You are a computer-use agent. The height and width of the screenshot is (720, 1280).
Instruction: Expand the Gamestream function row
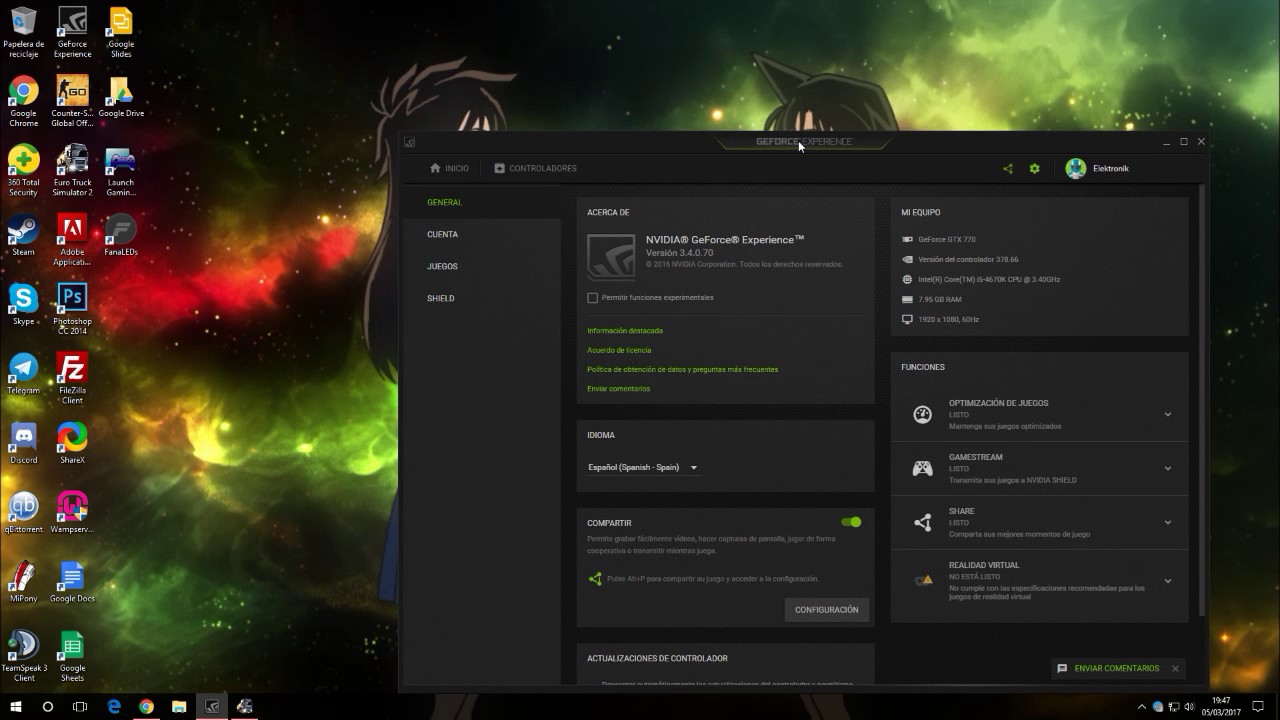click(x=1167, y=468)
